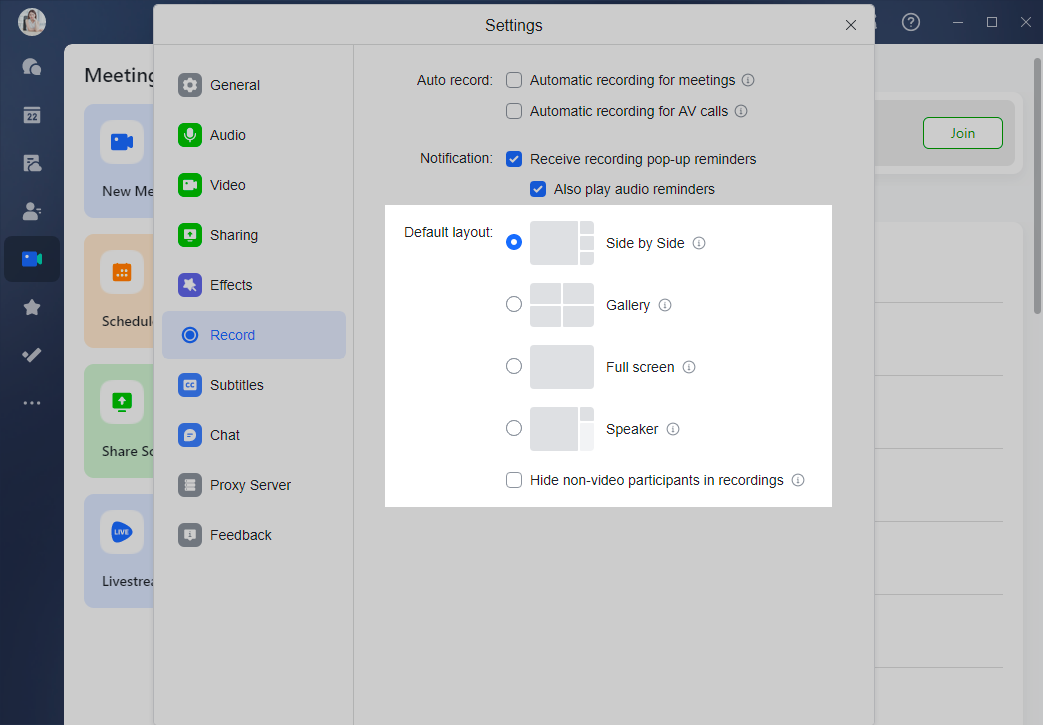Click Livestream card in main window
The height and width of the screenshot is (725, 1043).
click(119, 551)
